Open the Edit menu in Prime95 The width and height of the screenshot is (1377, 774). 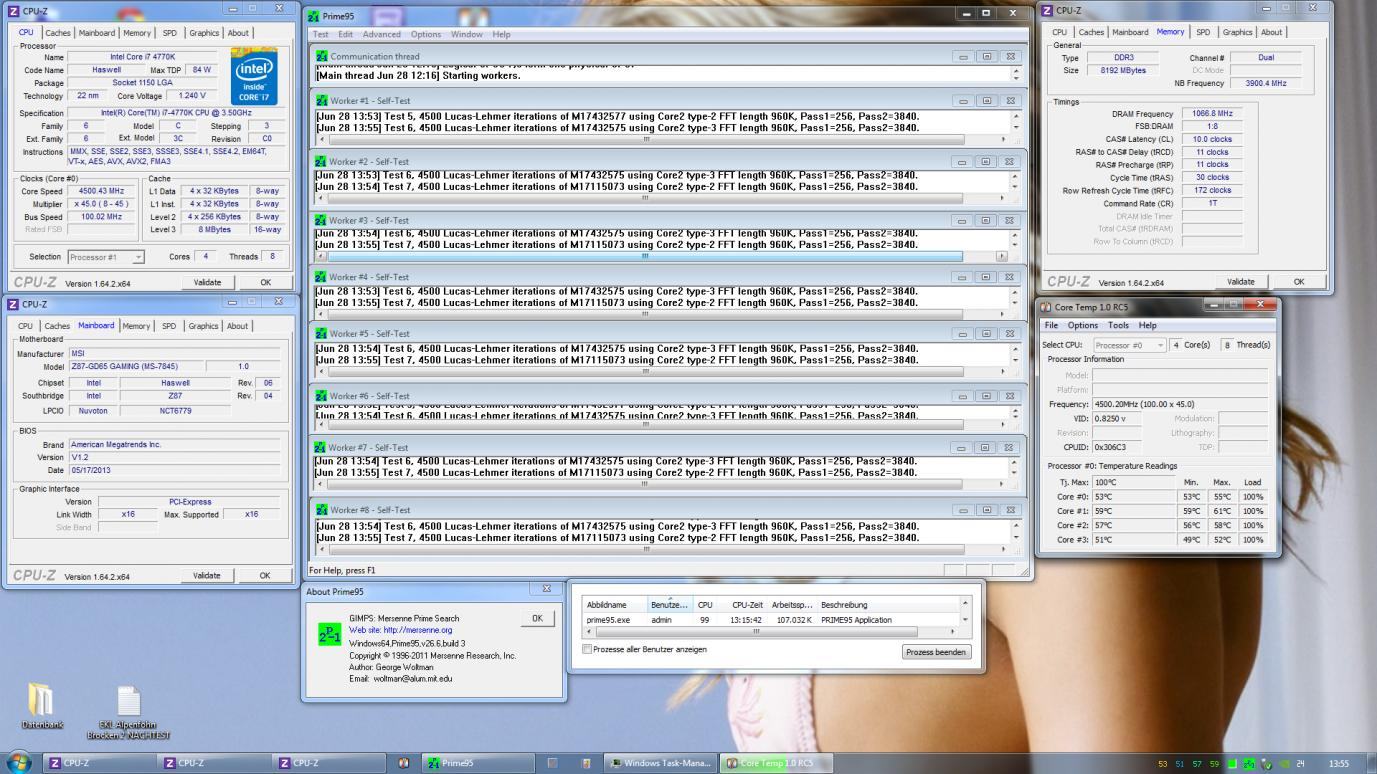pos(345,34)
